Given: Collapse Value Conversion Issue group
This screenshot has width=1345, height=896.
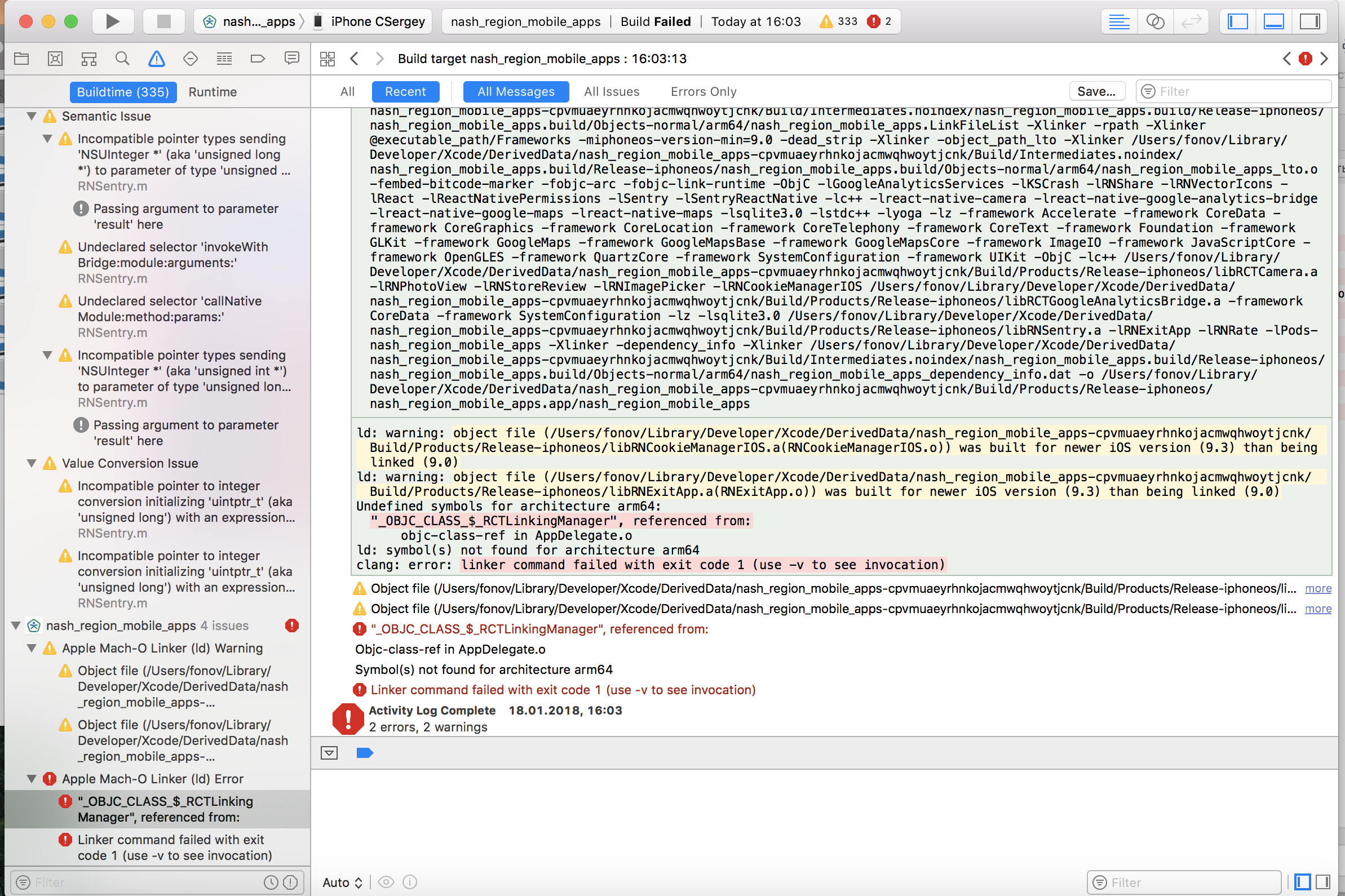Looking at the screenshot, I should pos(32,463).
